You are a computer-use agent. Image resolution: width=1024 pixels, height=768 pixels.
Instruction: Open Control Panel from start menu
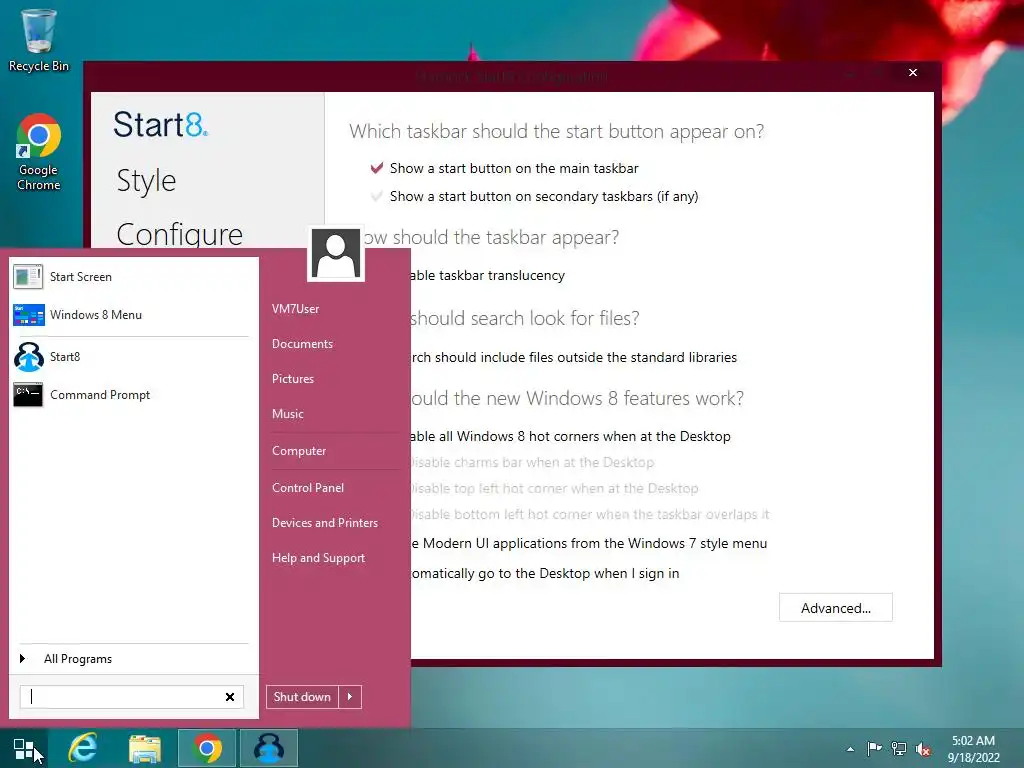pyautogui.click(x=308, y=488)
